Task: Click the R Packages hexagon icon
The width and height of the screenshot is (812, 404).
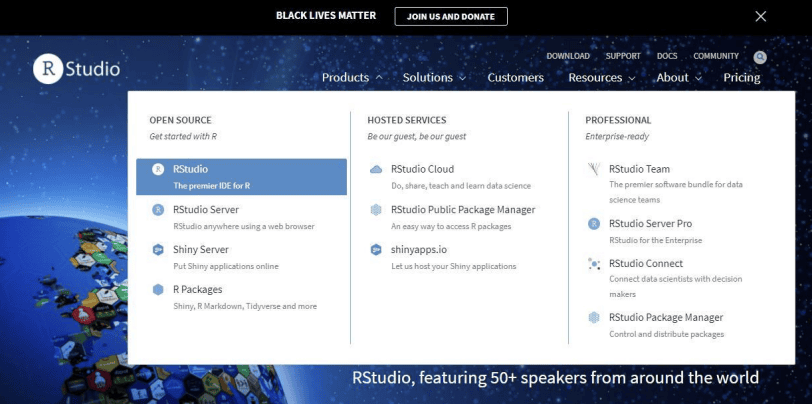Action: tap(158, 290)
